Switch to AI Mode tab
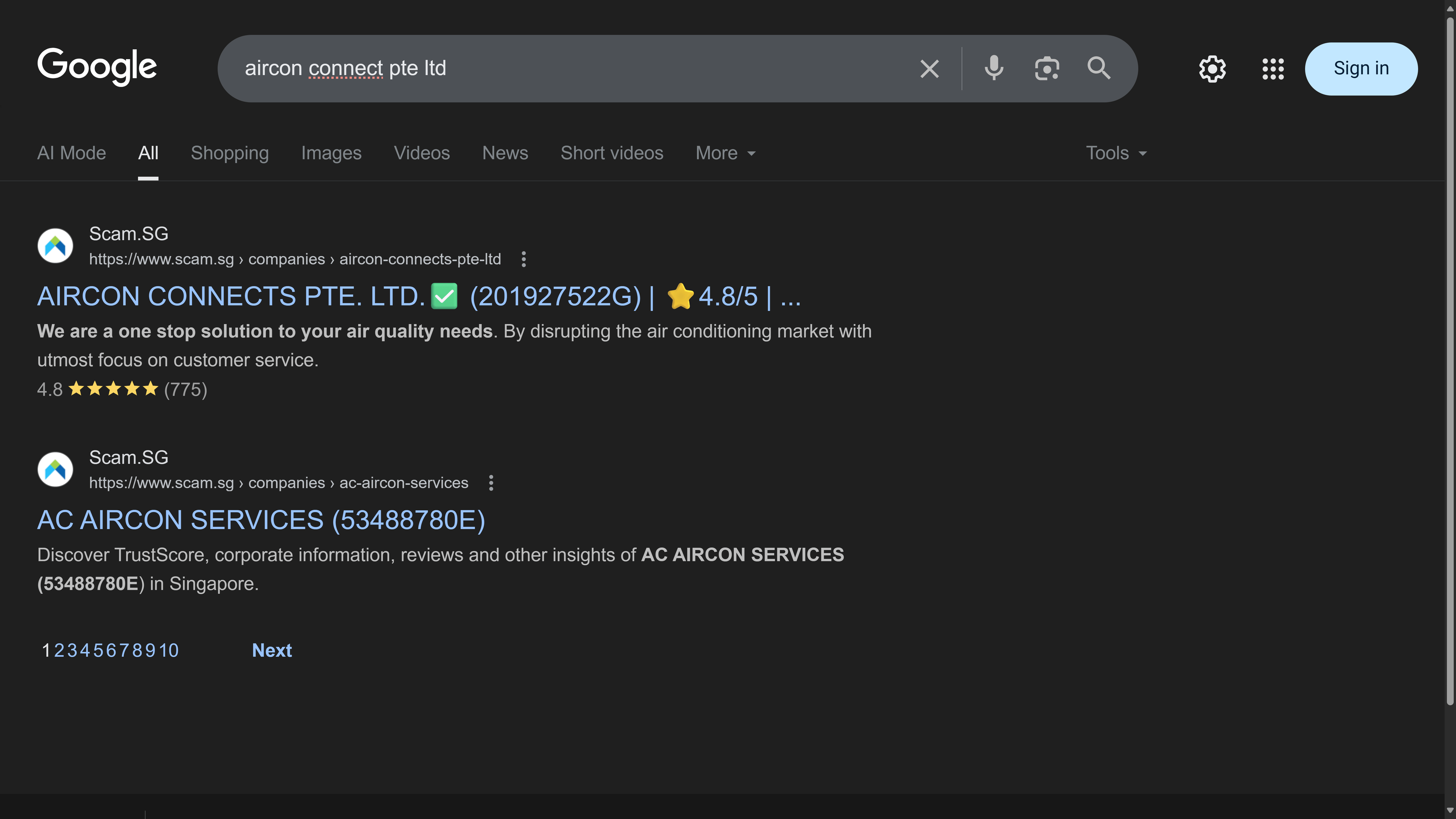Screen dimensions: 1456x819 (x=72, y=153)
